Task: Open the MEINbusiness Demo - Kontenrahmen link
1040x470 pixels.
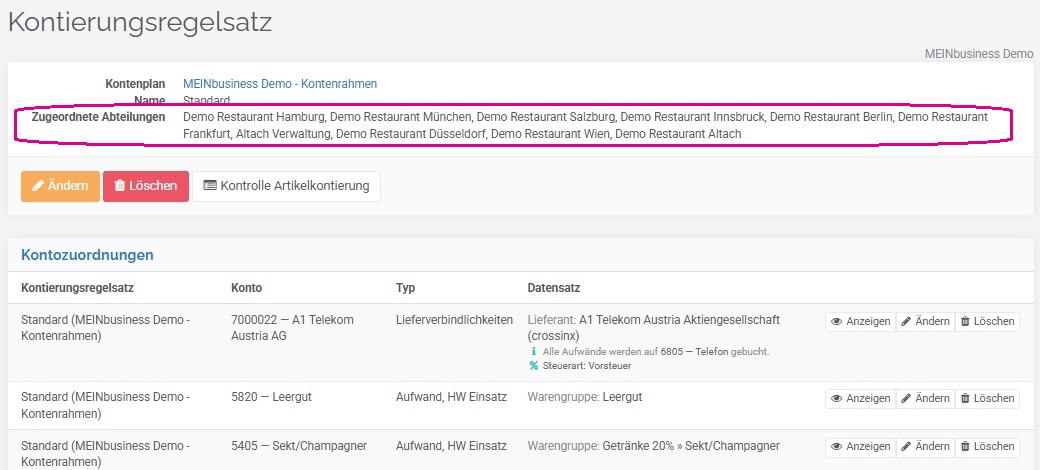Action: 280,84
